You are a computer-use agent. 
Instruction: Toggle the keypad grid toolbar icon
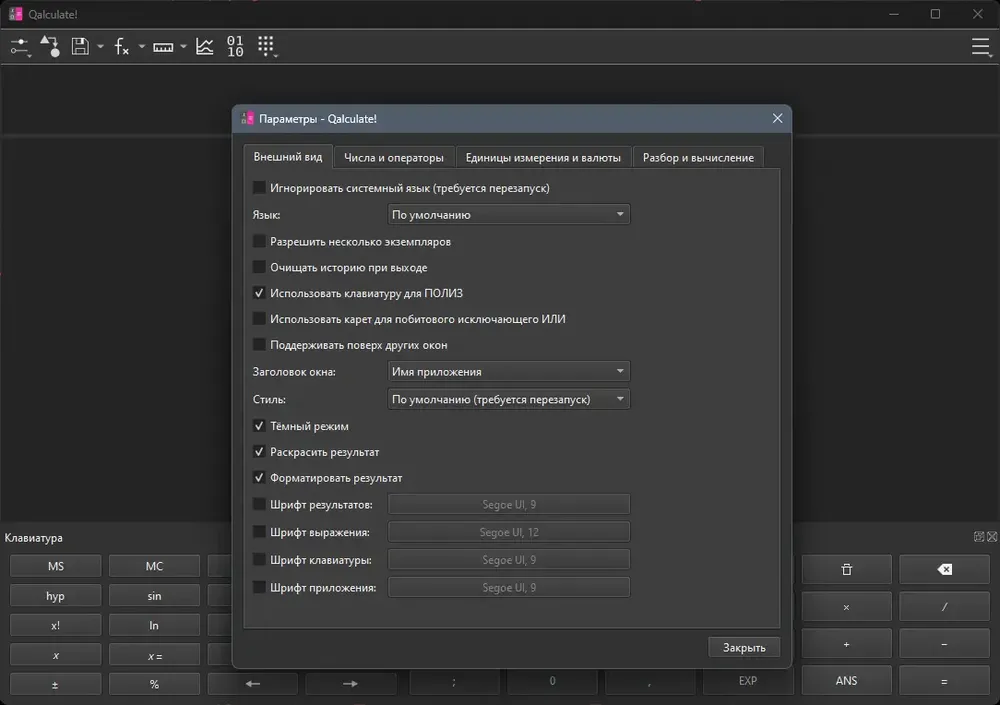coord(267,46)
